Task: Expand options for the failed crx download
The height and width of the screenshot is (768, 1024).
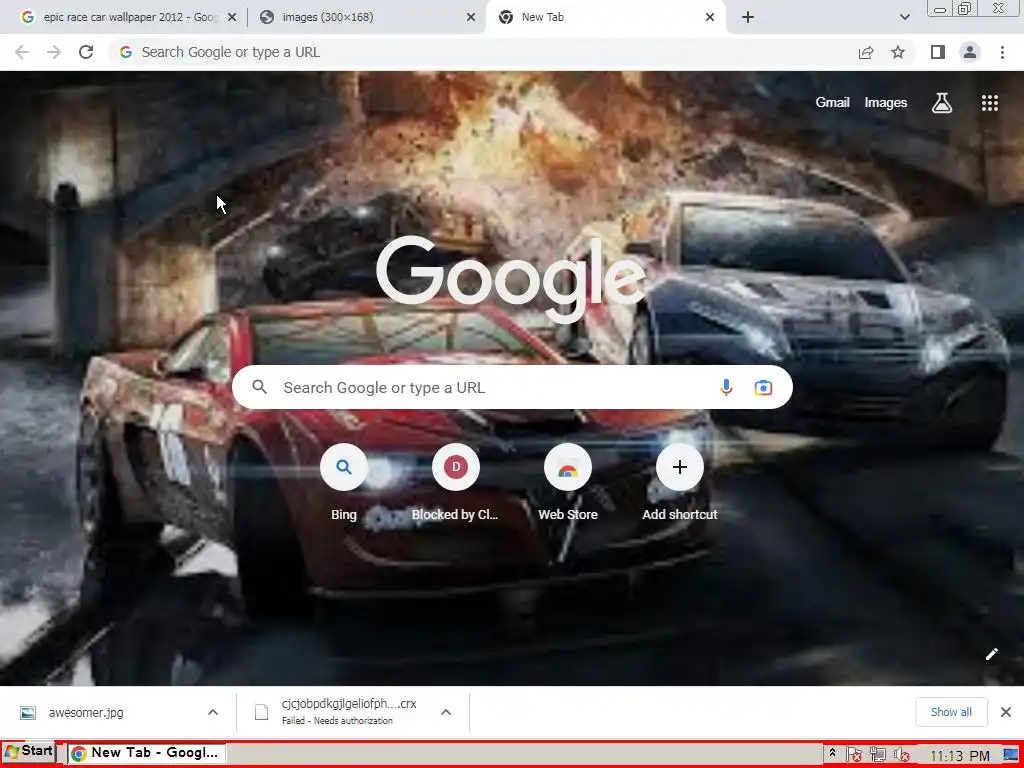Action: point(446,712)
